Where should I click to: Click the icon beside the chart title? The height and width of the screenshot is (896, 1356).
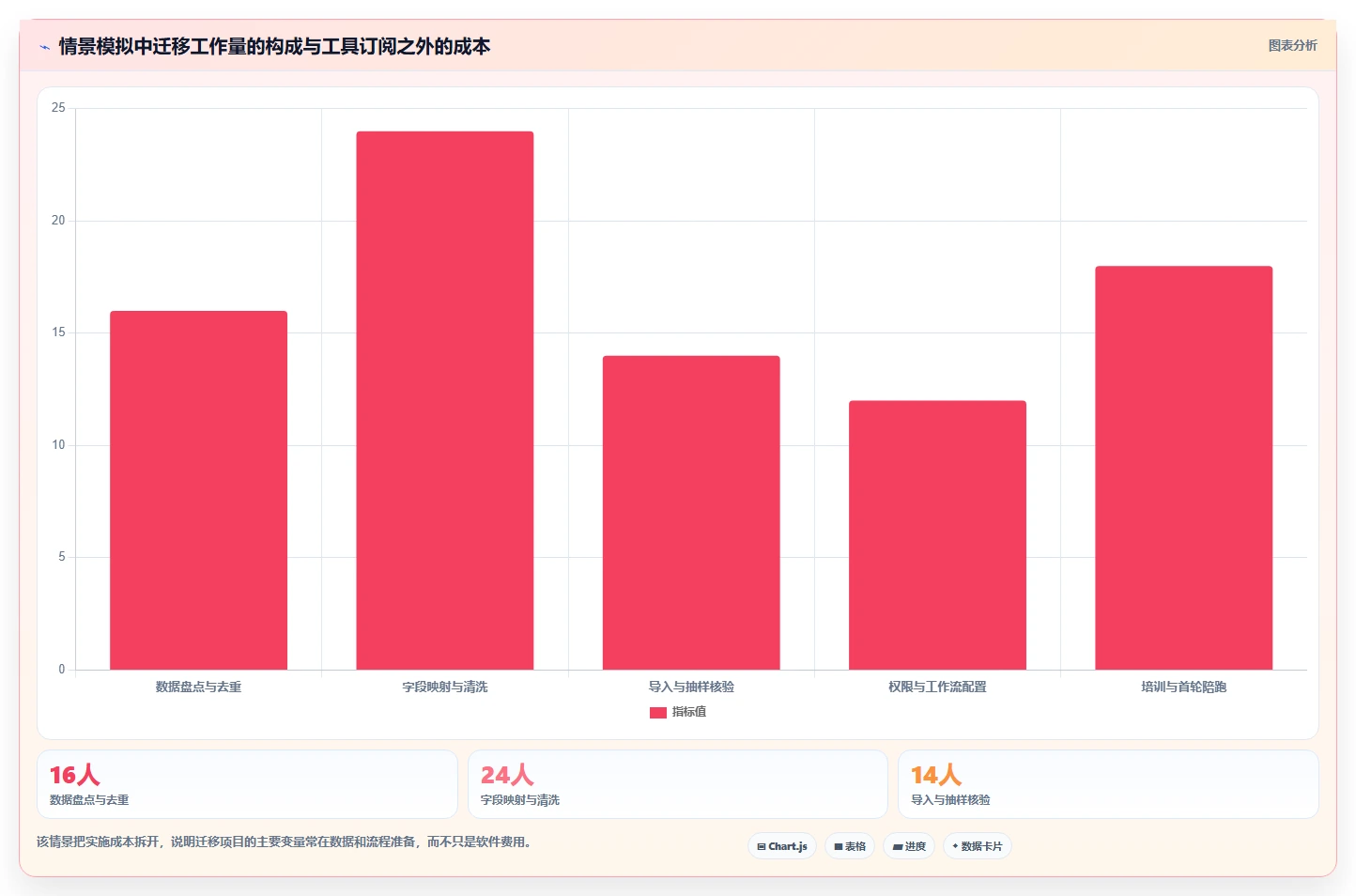pyautogui.click(x=44, y=47)
